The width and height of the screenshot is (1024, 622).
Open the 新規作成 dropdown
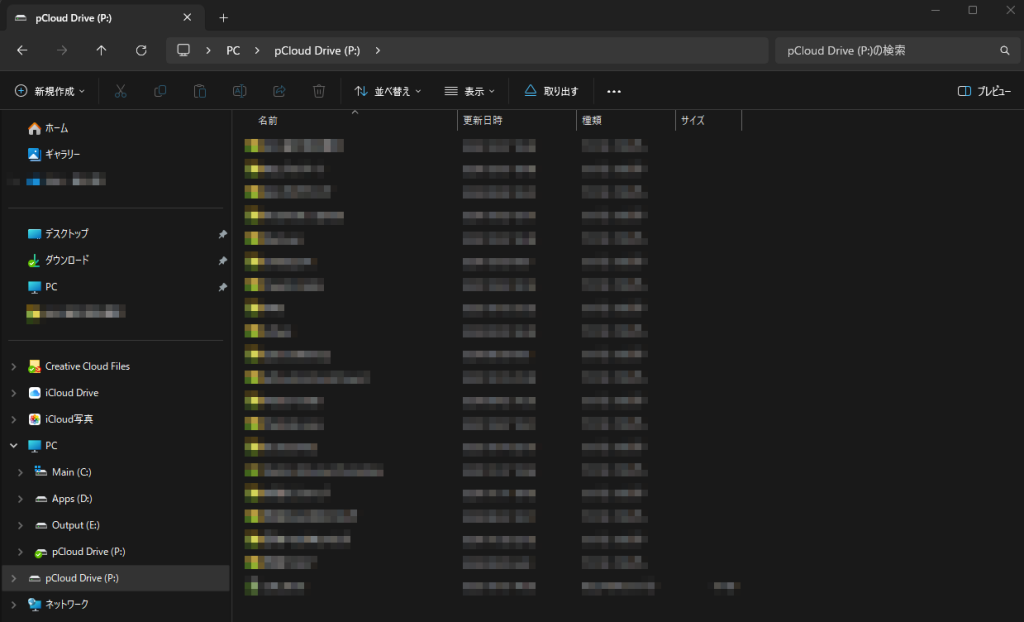50,91
